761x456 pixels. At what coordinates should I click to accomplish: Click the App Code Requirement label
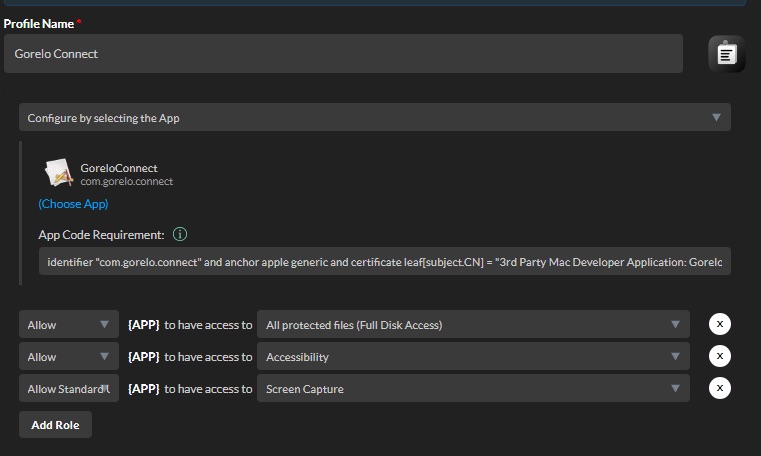(x=101, y=235)
